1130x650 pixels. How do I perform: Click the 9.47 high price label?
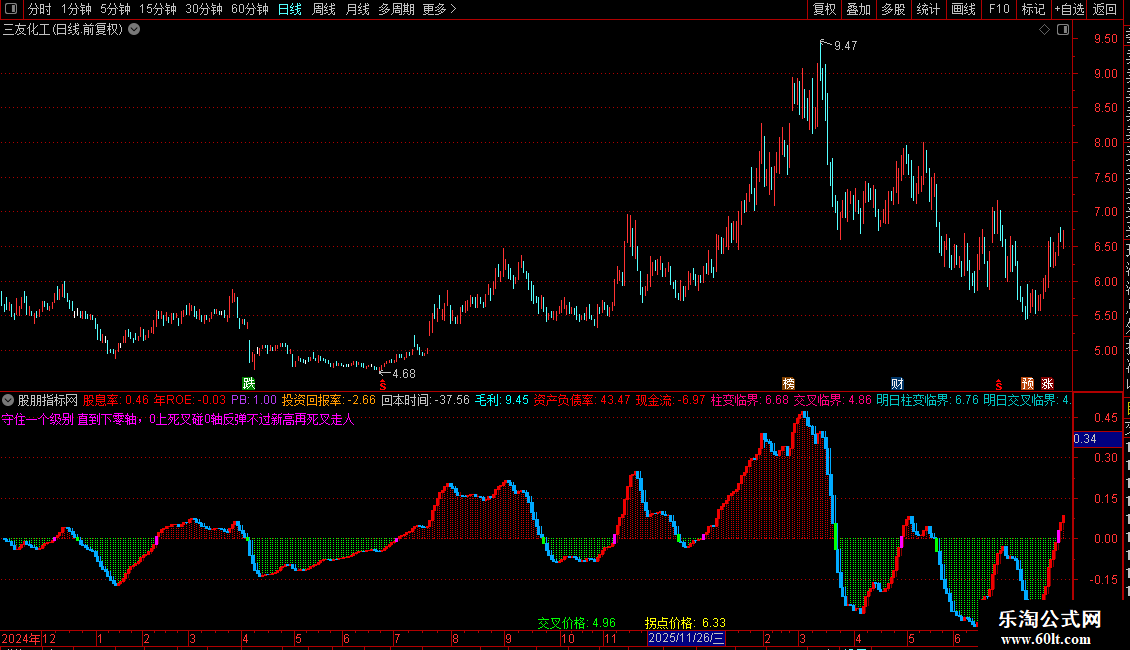pos(845,45)
